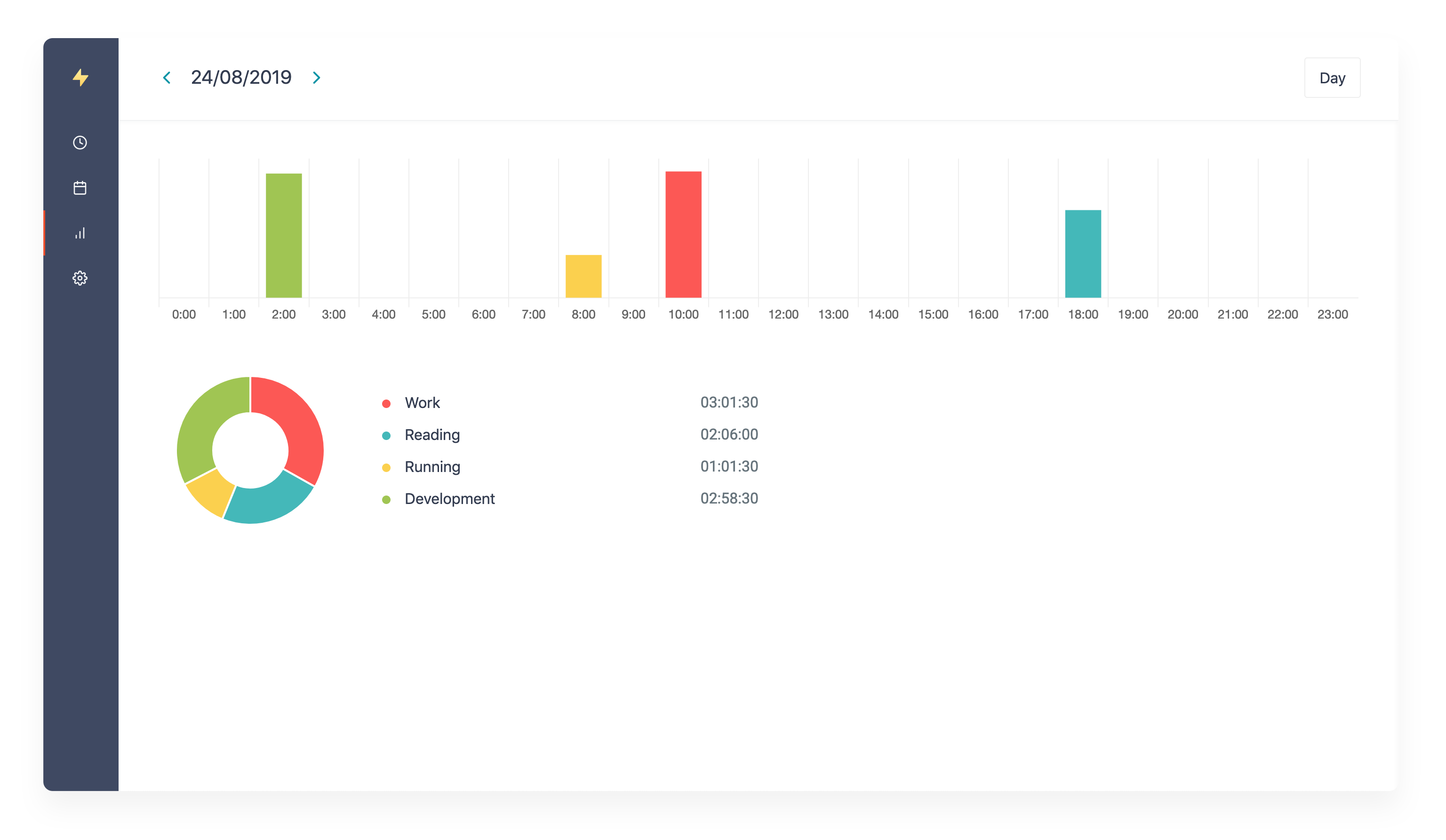The height and width of the screenshot is (840, 1446).
Task: Select the bar chart reports icon
Action: pos(80,233)
